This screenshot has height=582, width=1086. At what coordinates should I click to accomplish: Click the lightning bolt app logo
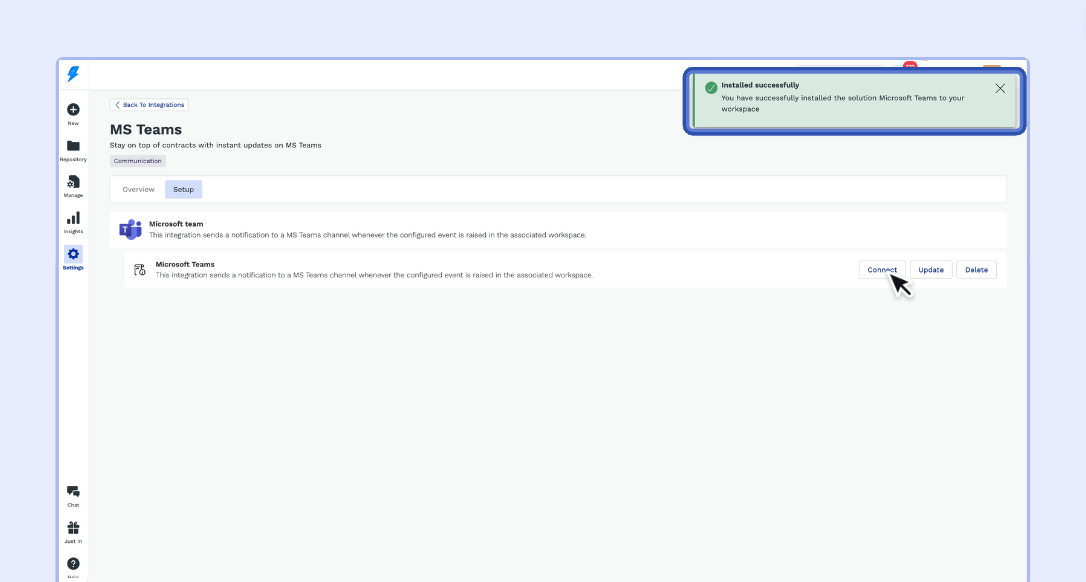click(73, 73)
